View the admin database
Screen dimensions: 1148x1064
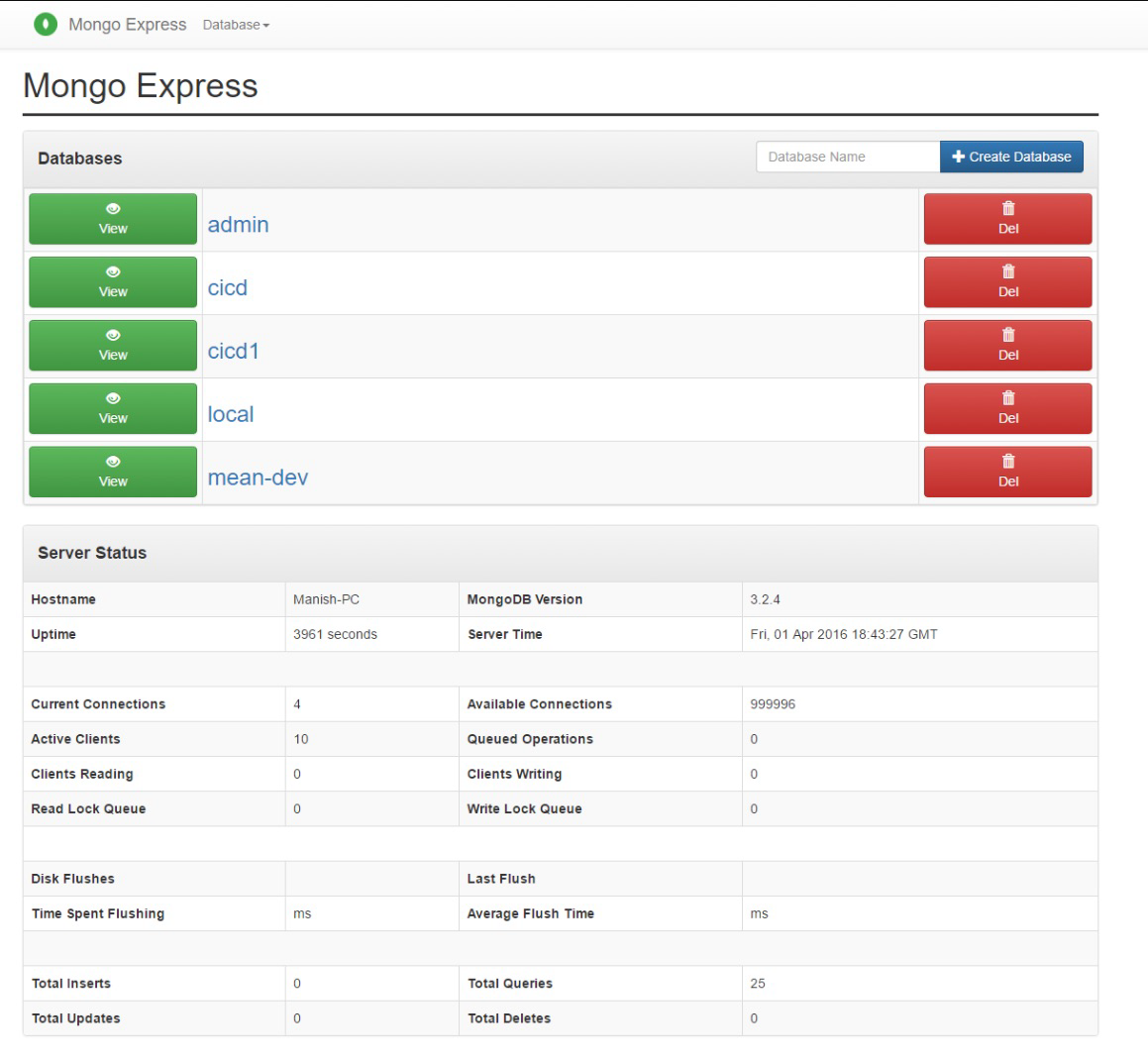pos(113,219)
